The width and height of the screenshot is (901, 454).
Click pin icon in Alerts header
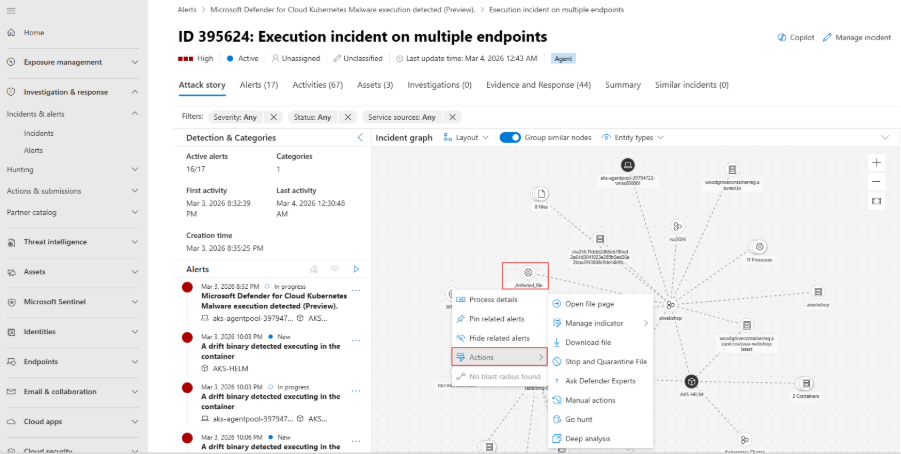point(313,269)
